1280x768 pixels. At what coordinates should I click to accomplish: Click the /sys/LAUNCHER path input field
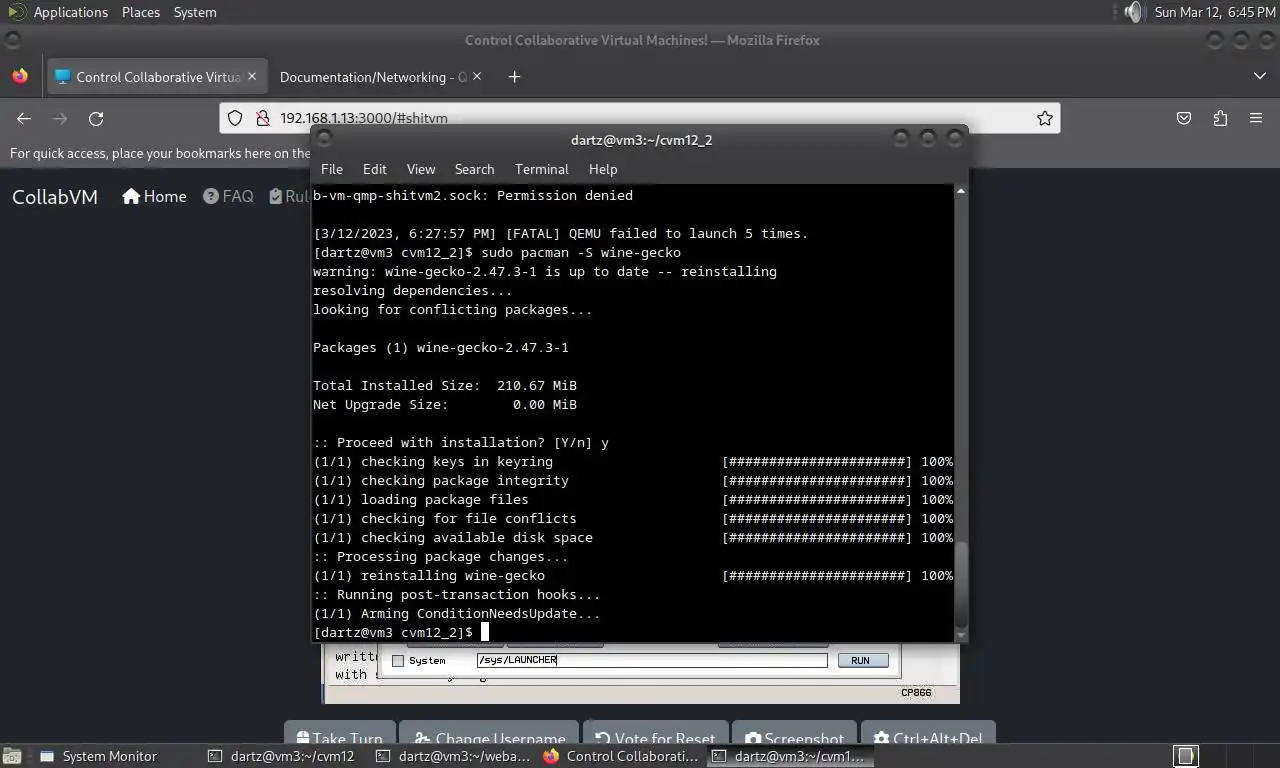pos(652,660)
